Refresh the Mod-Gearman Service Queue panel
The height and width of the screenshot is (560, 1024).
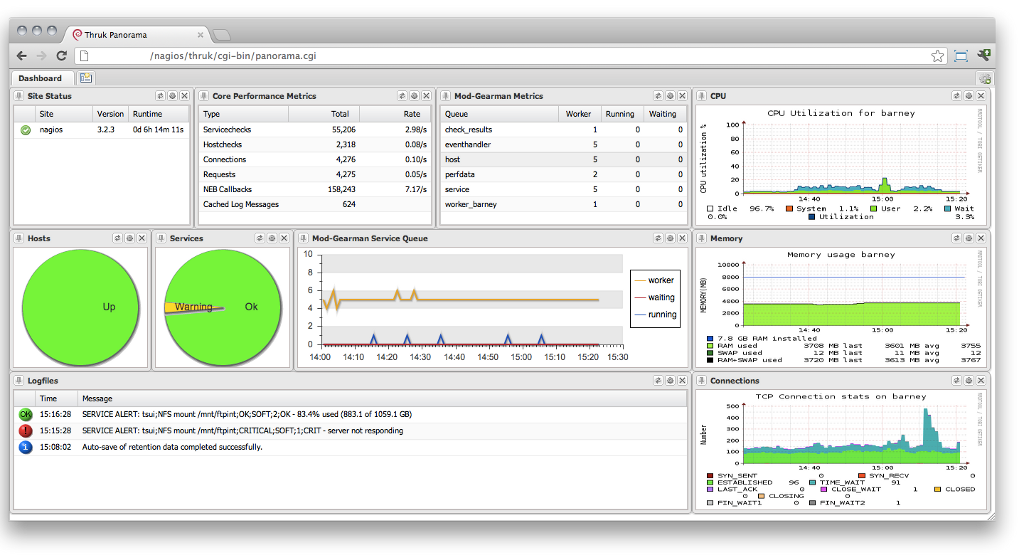point(658,238)
